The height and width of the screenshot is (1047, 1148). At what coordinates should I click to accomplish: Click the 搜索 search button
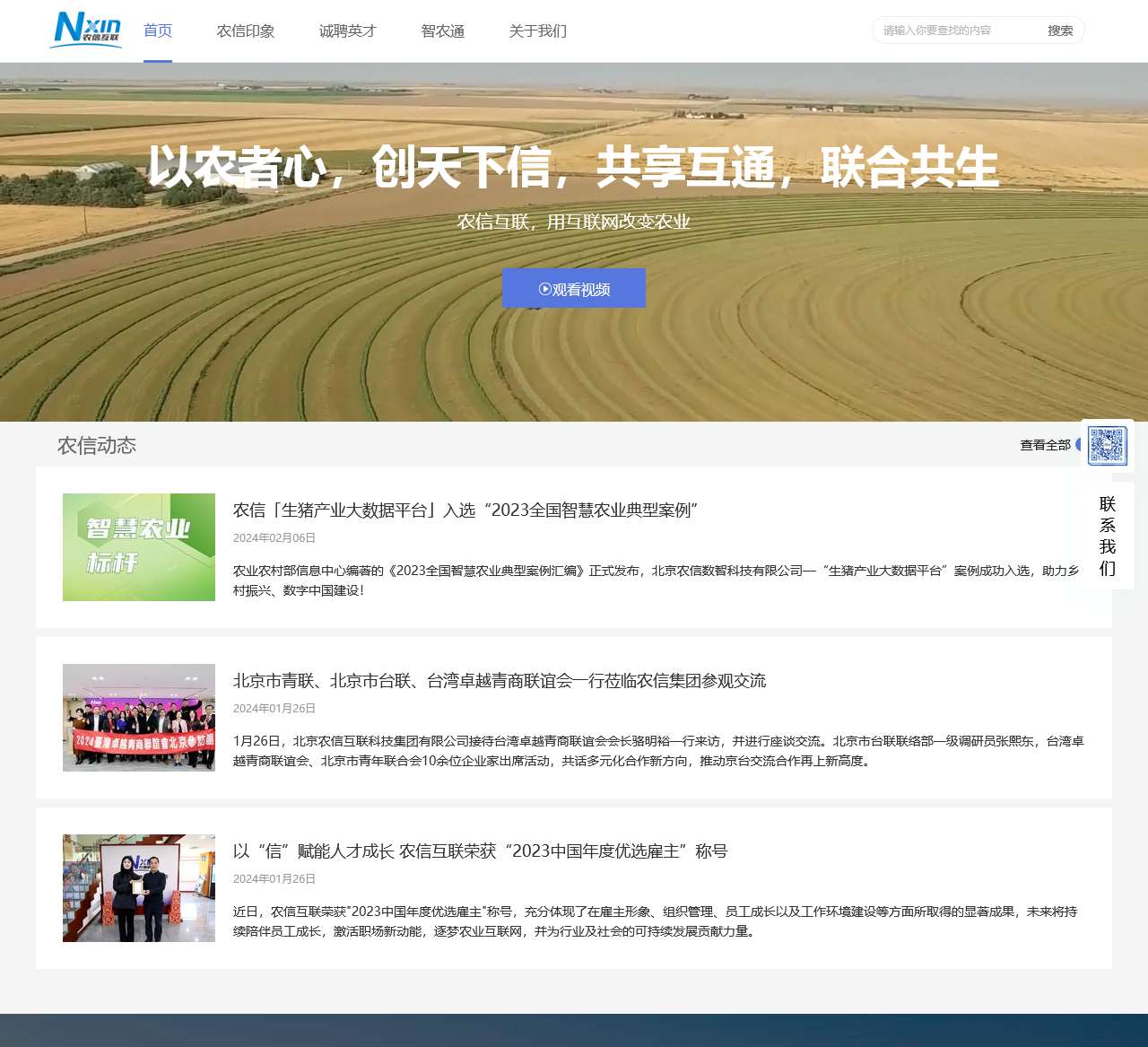[x=1060, y=31]
